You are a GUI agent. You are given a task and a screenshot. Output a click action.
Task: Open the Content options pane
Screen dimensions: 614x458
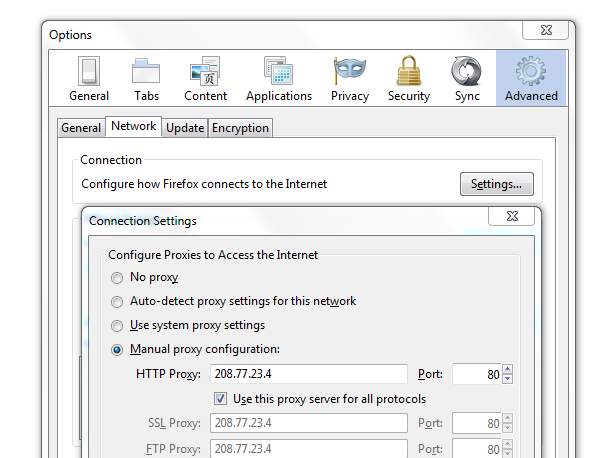click(x=205, y=79)
